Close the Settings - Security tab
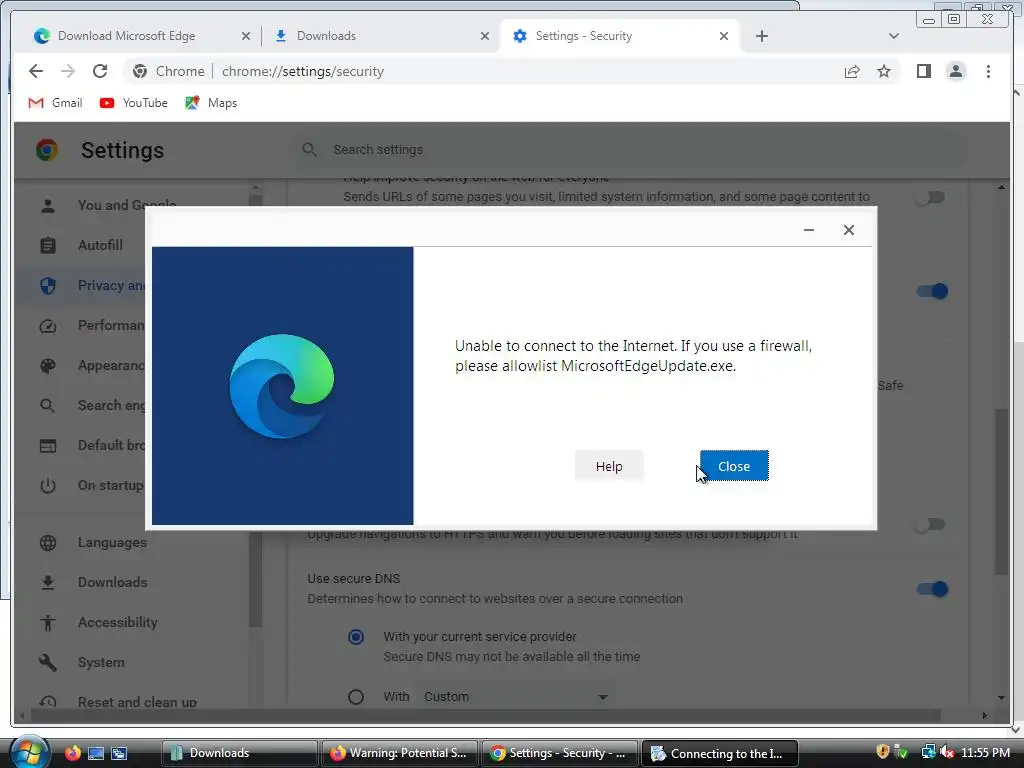1024x768 pixels. pos(724,36)
